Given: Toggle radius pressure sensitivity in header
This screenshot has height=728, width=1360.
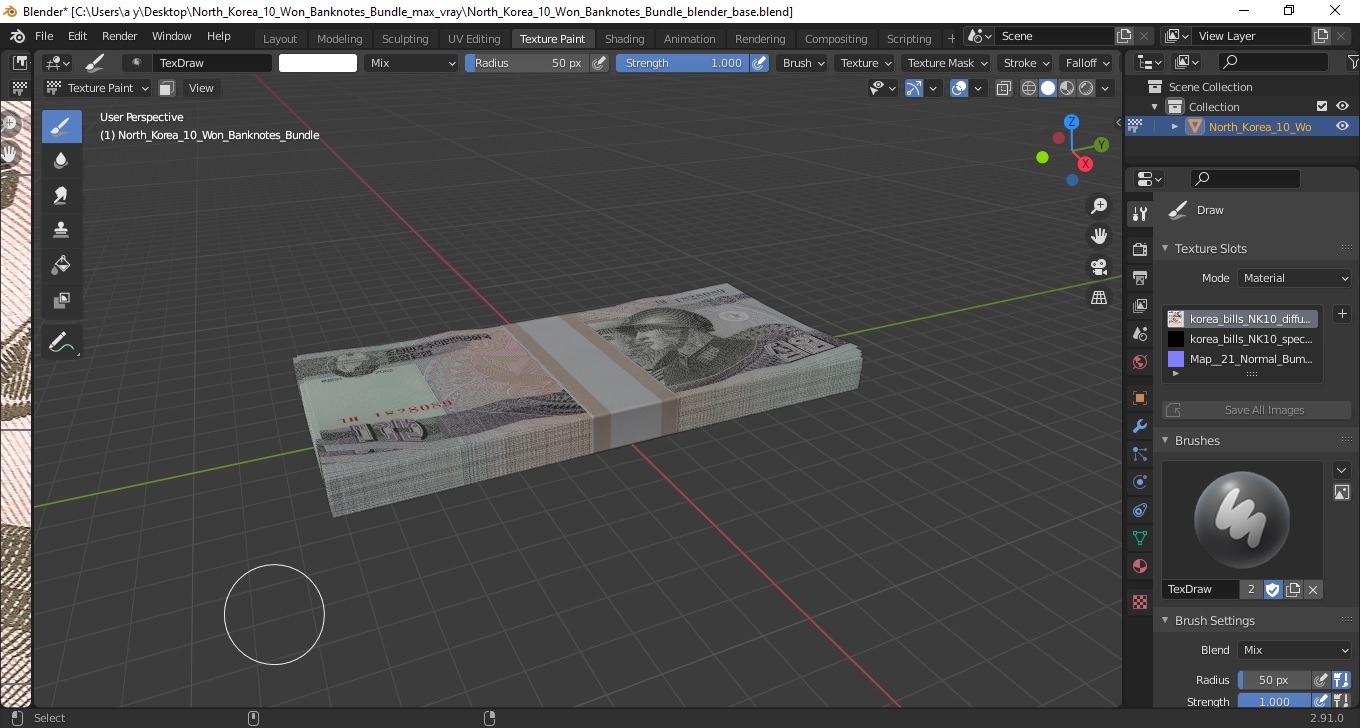Looking at the screenshot, I should tap(599, 63).
